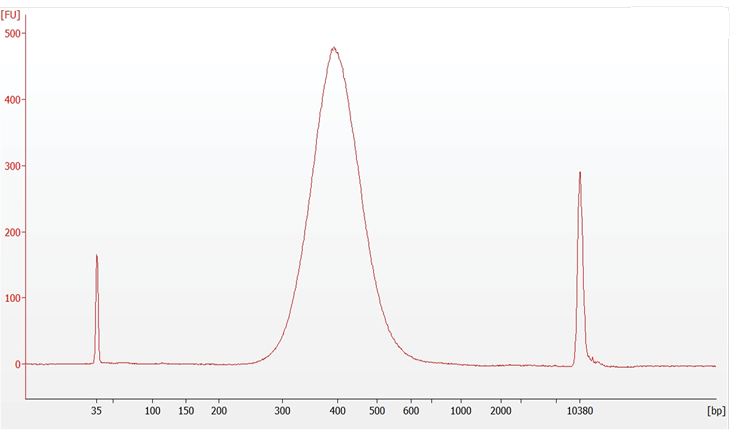
Task: Click the 35 label on the x-axis
Action: (x=97, y=410)
